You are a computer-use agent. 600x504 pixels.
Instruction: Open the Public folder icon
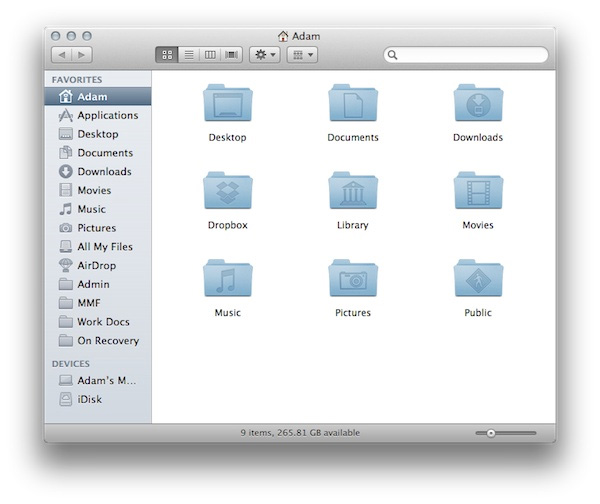tap(477, 278)
